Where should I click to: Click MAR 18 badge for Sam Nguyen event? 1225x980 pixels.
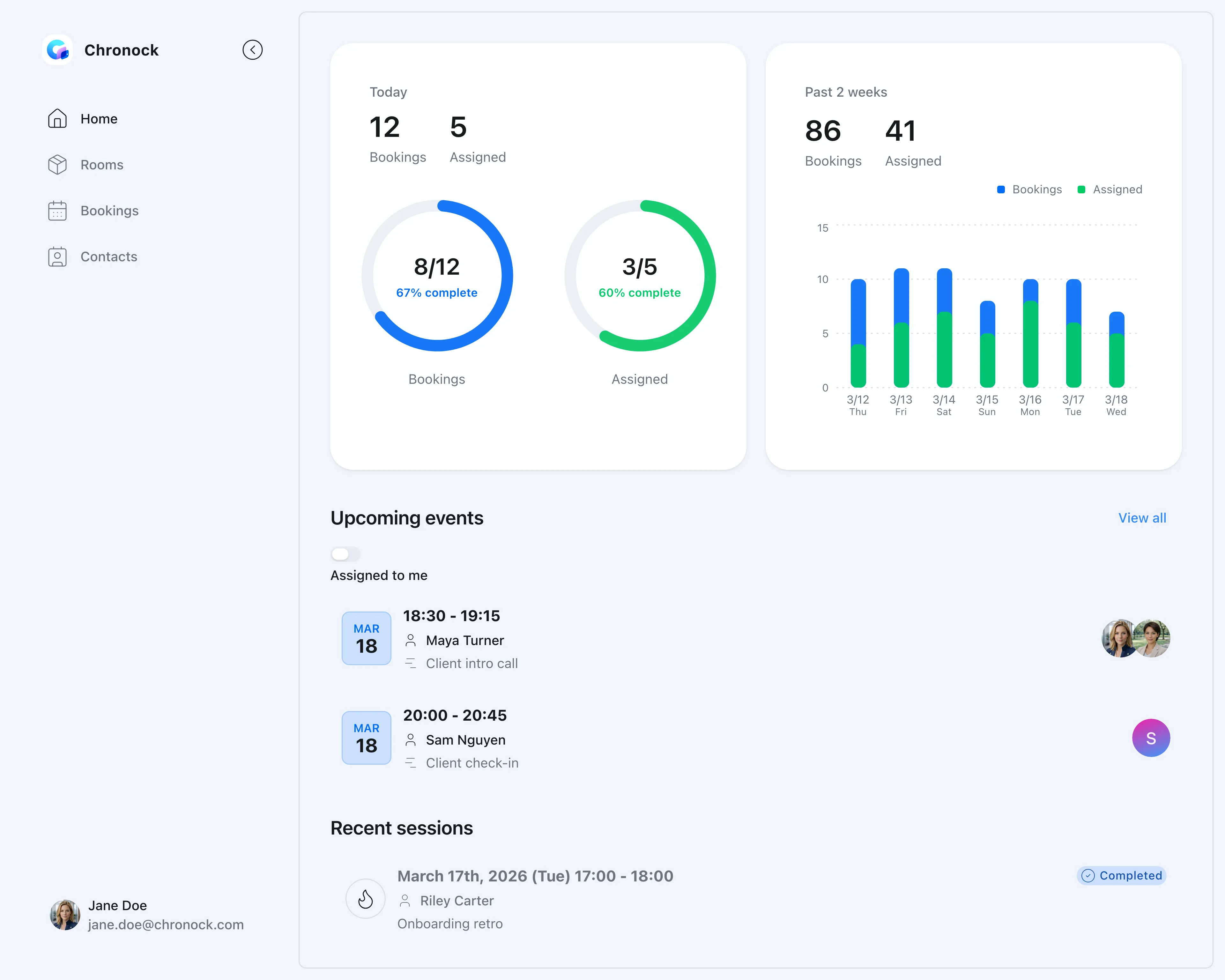point(367,738)
